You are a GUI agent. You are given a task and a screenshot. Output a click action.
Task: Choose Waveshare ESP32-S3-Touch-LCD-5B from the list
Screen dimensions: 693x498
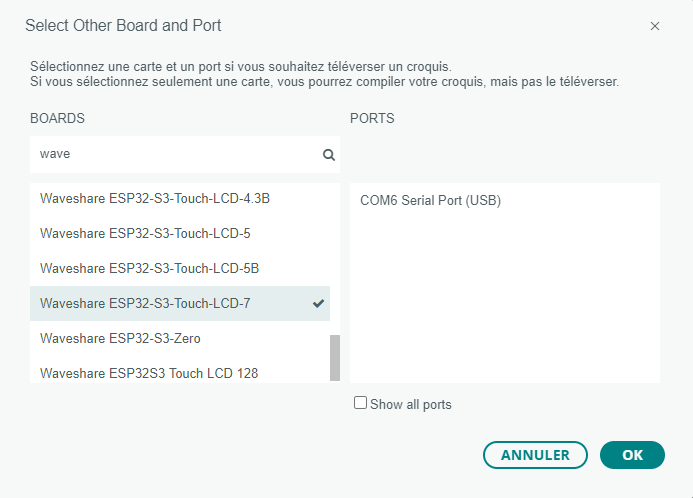pyautogui.click(x=180, y=268)
